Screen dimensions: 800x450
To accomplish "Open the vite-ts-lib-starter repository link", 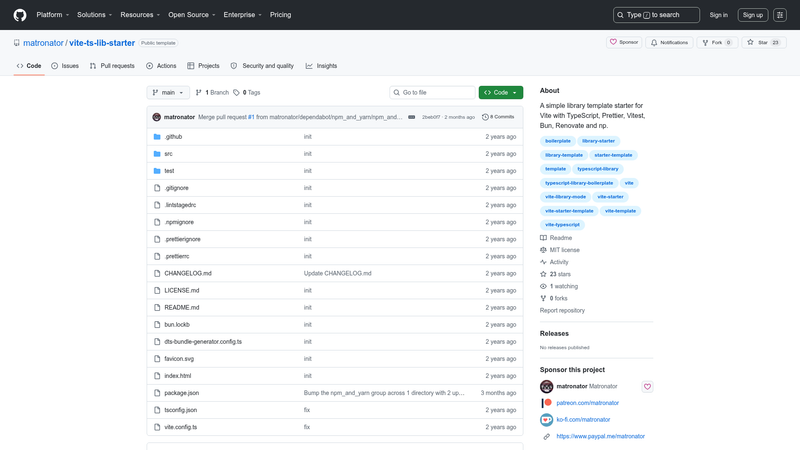I will tap(102, 43).
